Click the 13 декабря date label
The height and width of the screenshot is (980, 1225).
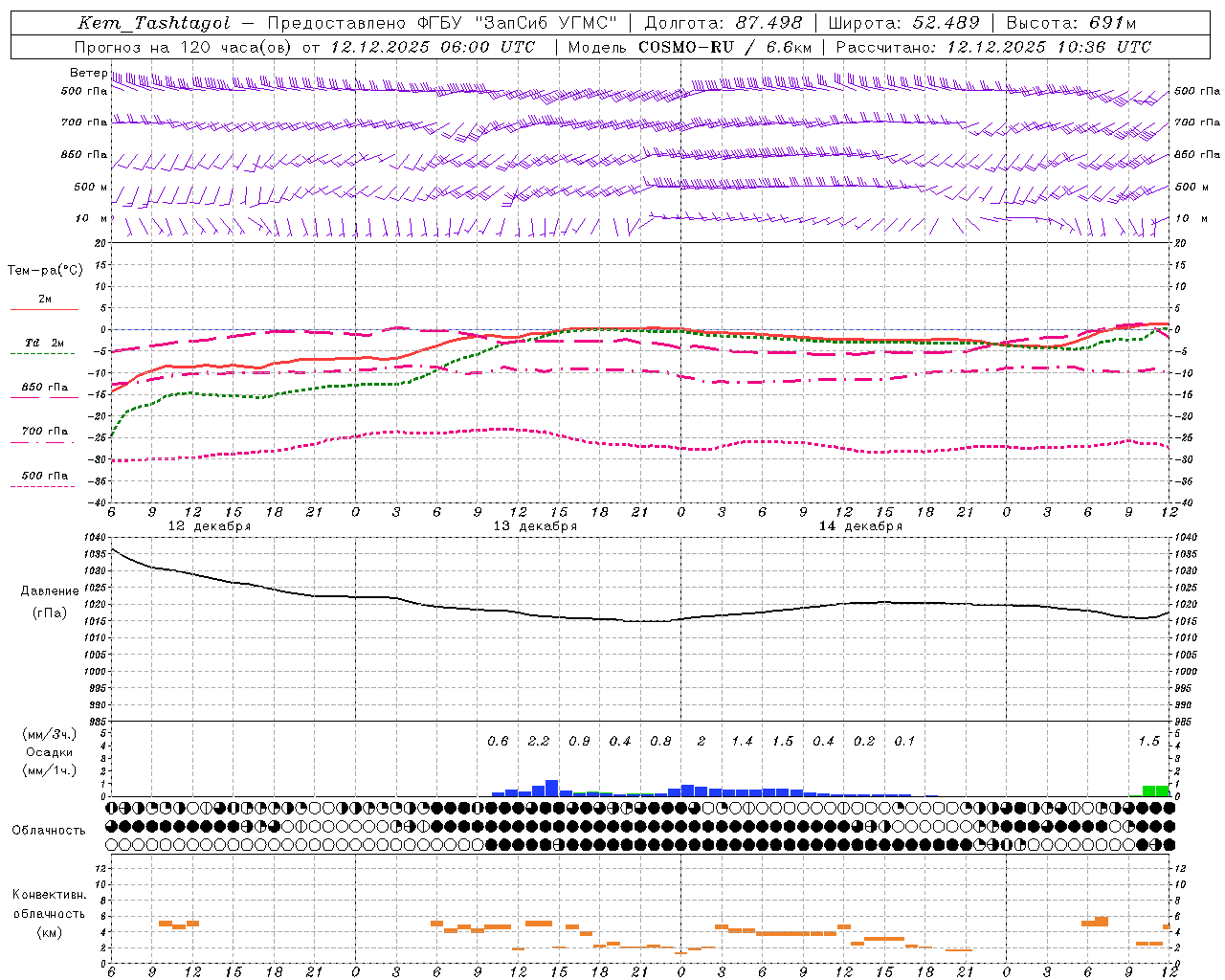pyautogui.click(x=535, y=526)
